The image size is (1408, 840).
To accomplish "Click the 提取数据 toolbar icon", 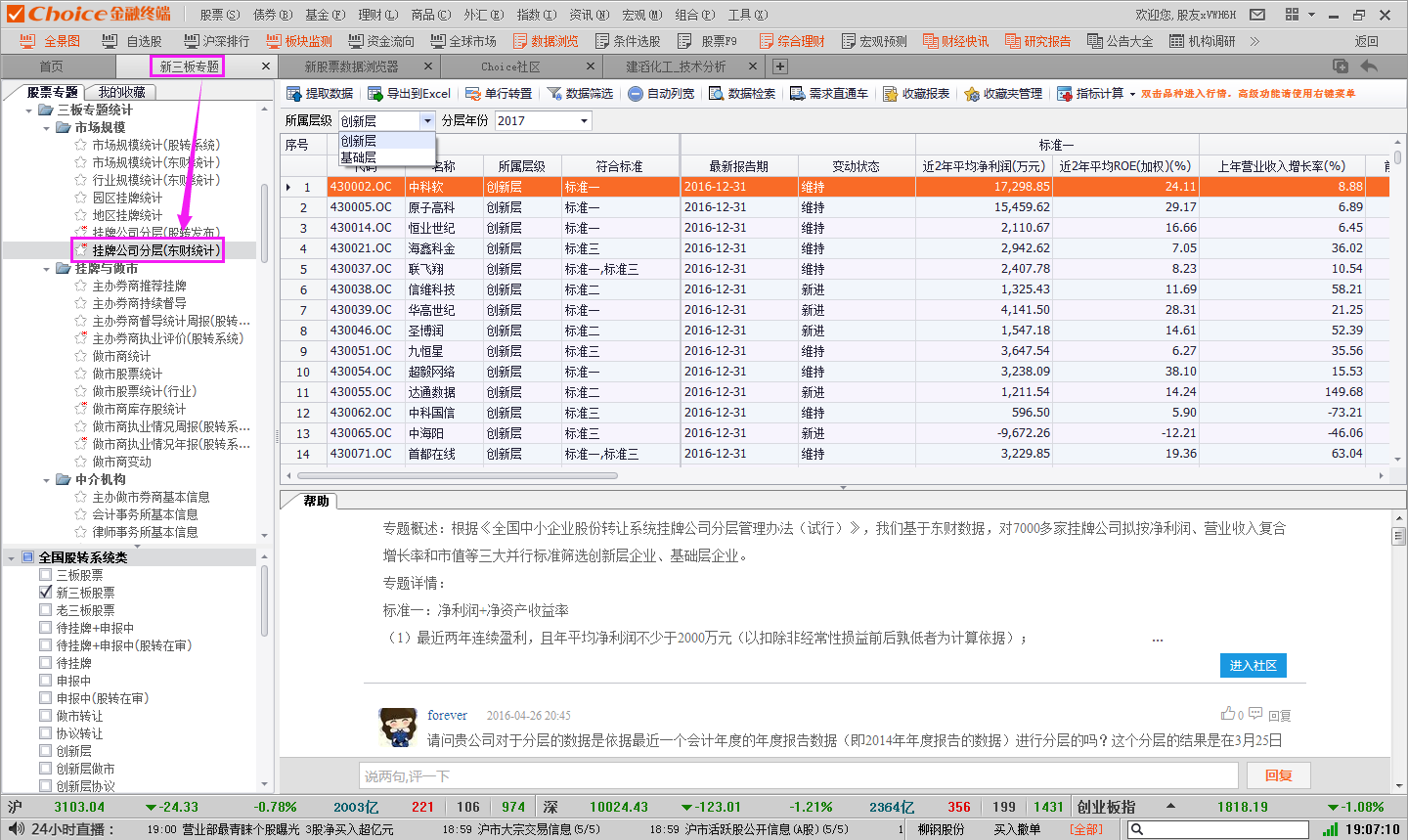I will tap(294, 94).
